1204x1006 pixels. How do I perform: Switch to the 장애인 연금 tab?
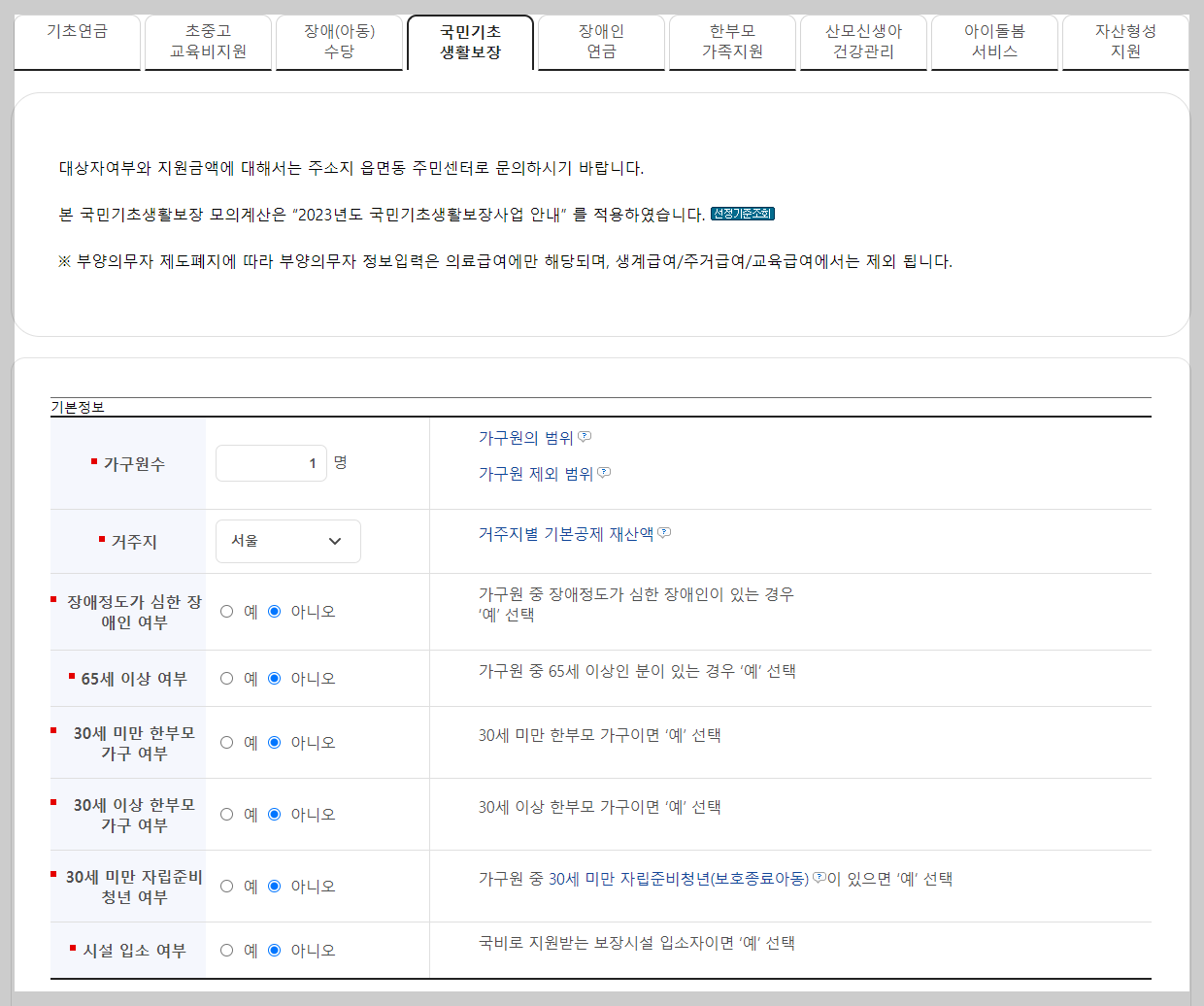click(600, 42)
